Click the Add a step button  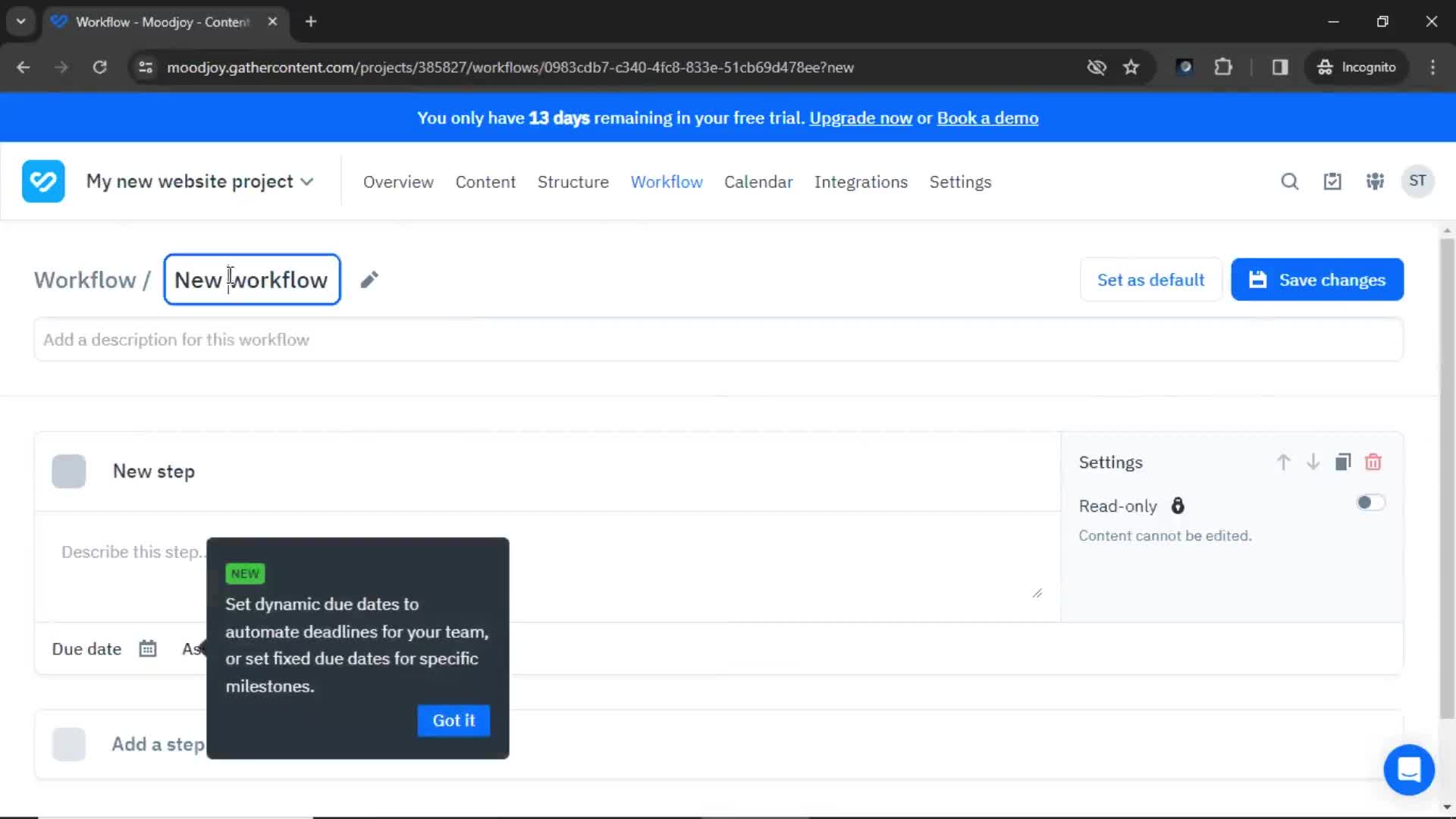point(159,744)
